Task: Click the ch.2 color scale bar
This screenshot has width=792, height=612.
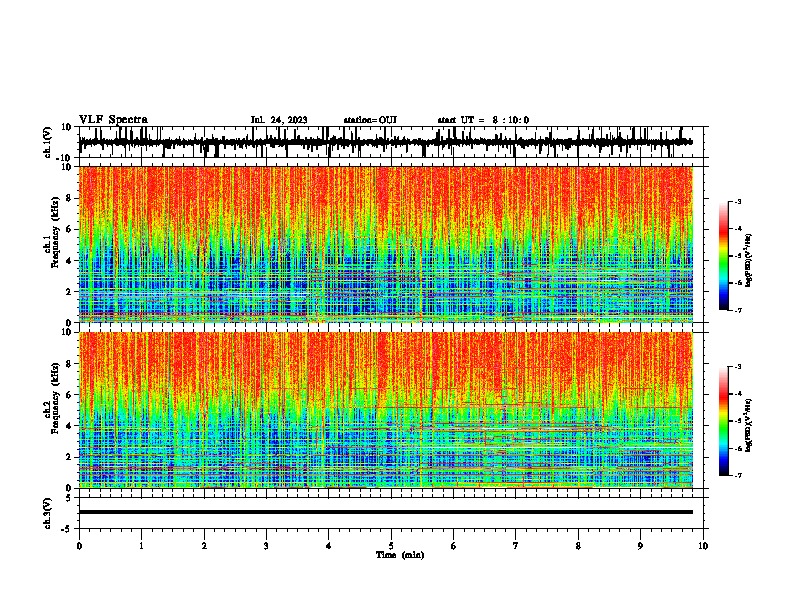Action: point(723,421)
